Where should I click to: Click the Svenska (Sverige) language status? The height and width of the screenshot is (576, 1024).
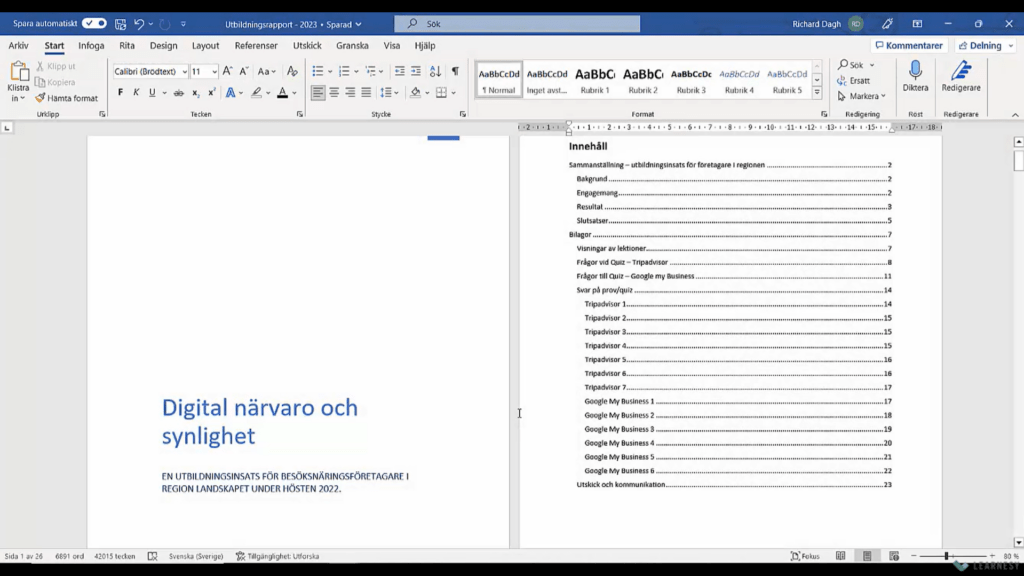pos(196,556)
